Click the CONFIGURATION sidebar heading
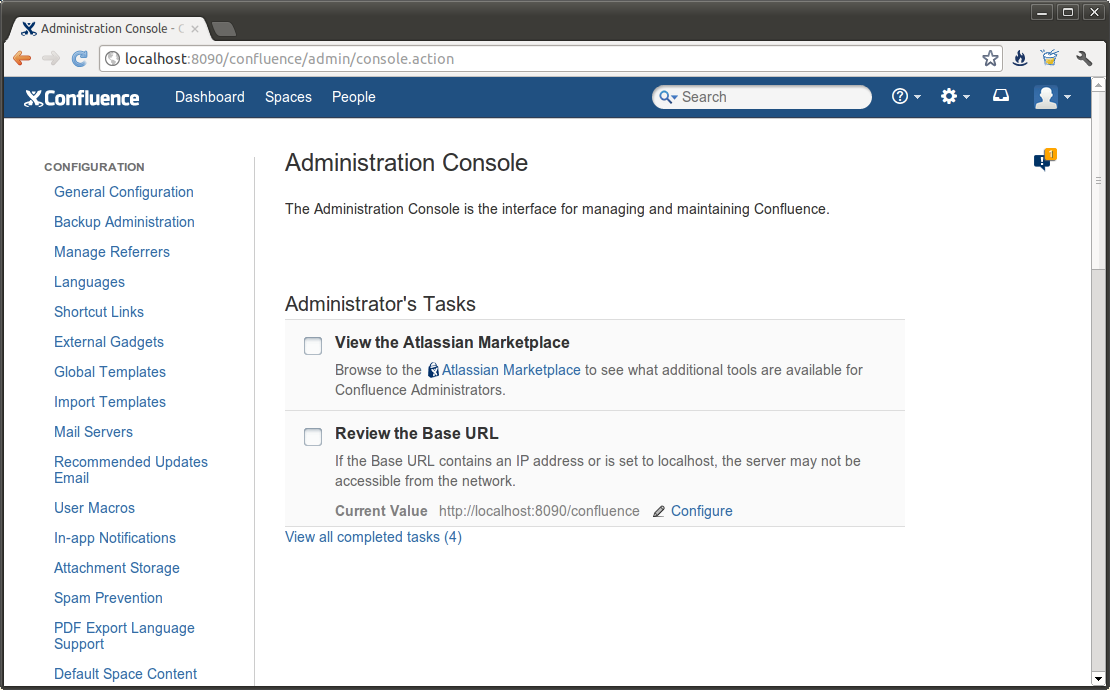The image size is (1110, 690). [x=94, y=167]
